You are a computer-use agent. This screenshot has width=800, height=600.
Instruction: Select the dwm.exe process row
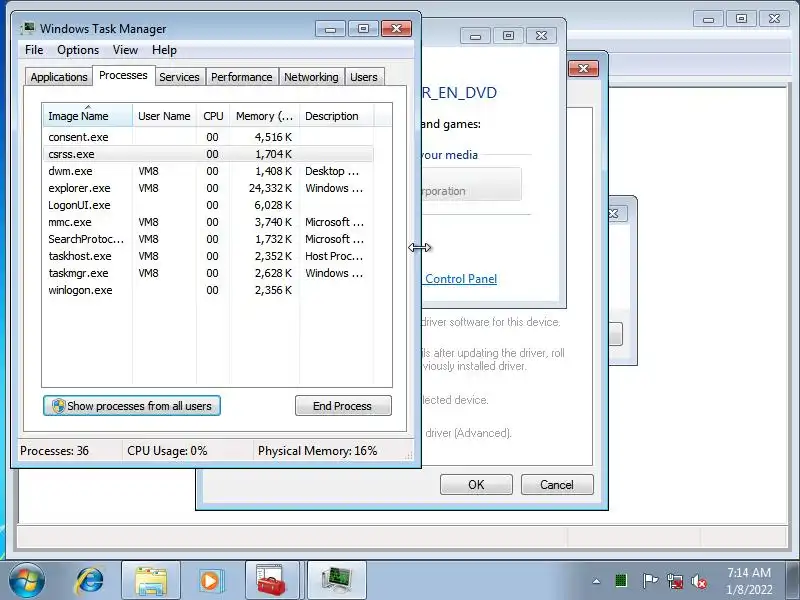coord(208,171)
